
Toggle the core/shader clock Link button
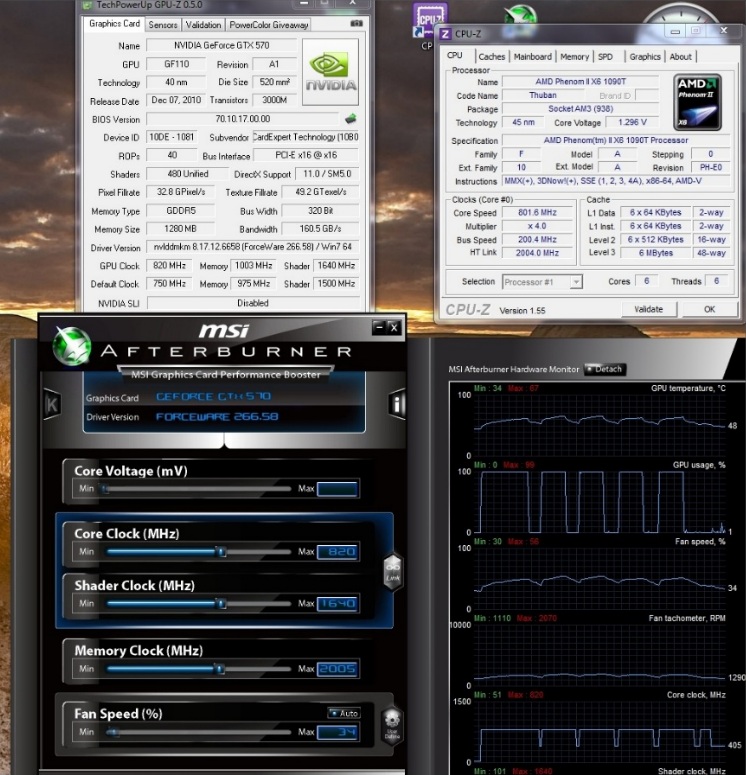[x=393, y=572]
